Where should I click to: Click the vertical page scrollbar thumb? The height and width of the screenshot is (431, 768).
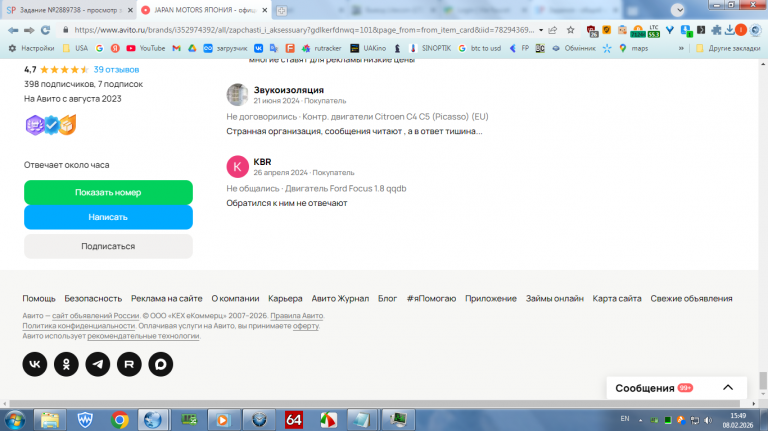763,380
